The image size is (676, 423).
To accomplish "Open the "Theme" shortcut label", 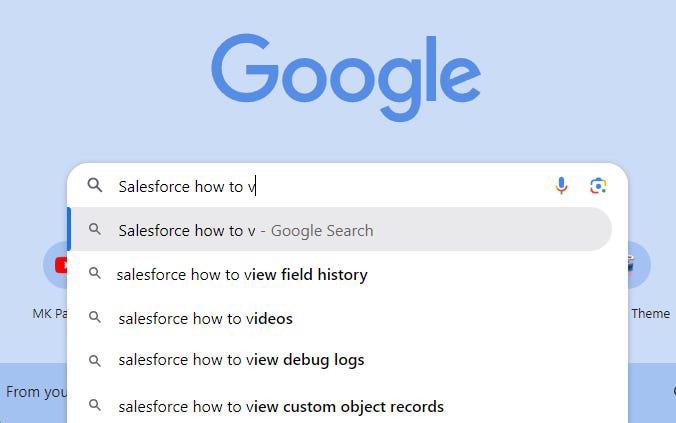I will pyautogui.click(x=650, y=313).
